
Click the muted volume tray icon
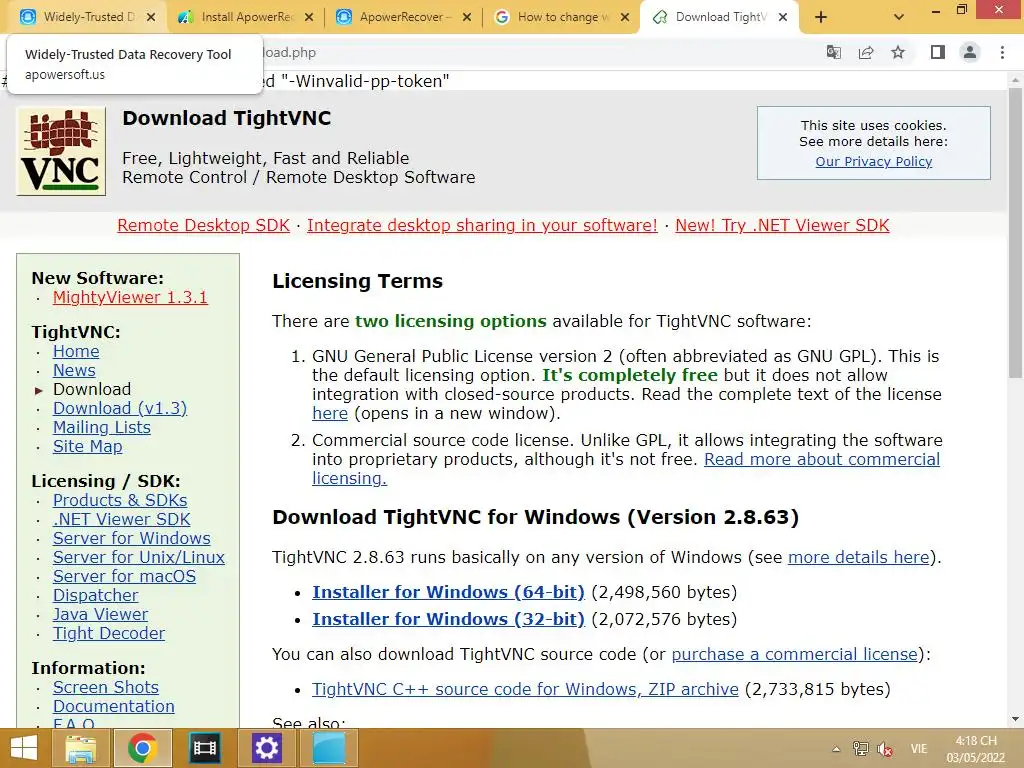(x=885, y=749)
